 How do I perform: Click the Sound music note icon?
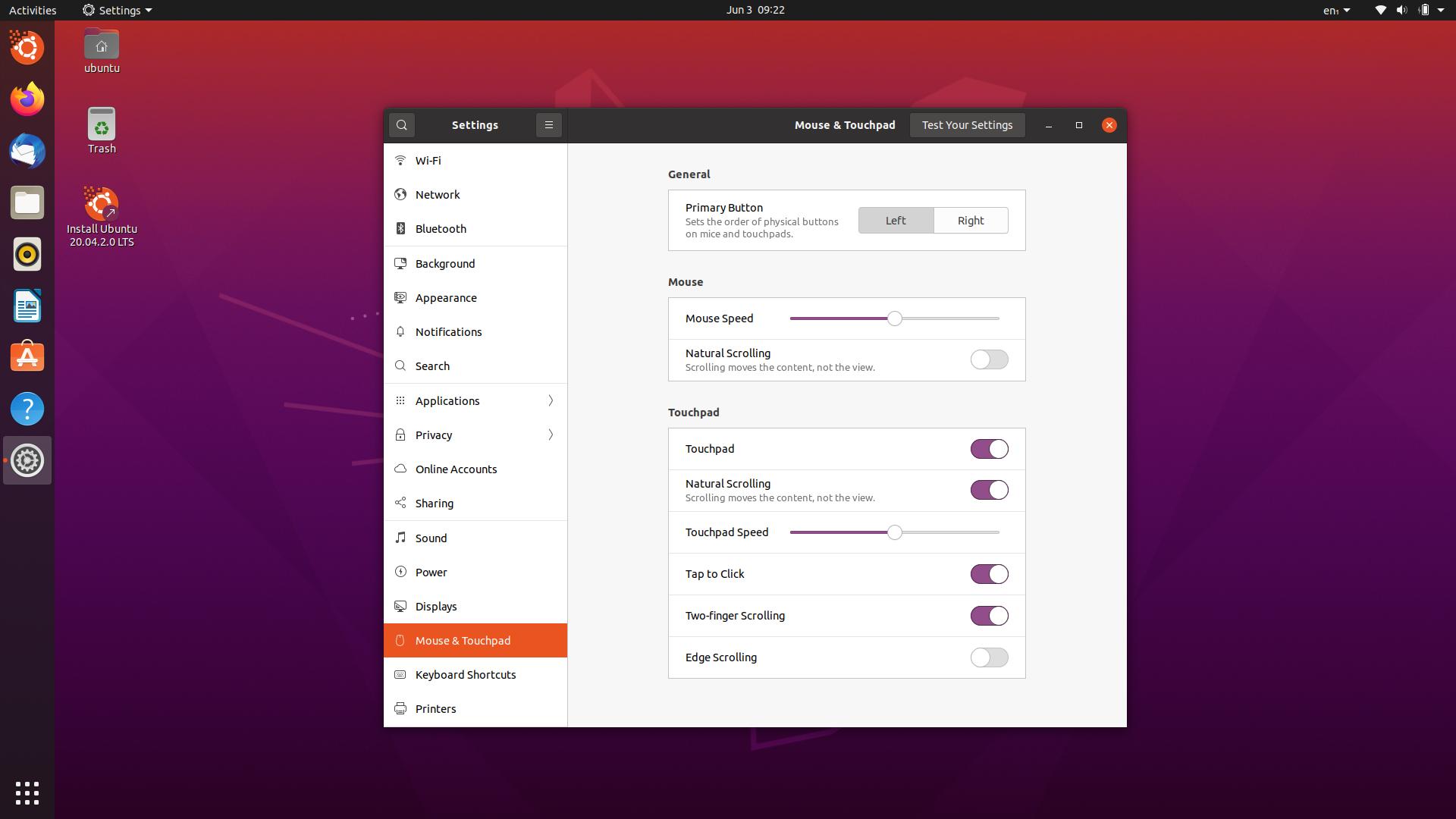coord(400,538)
